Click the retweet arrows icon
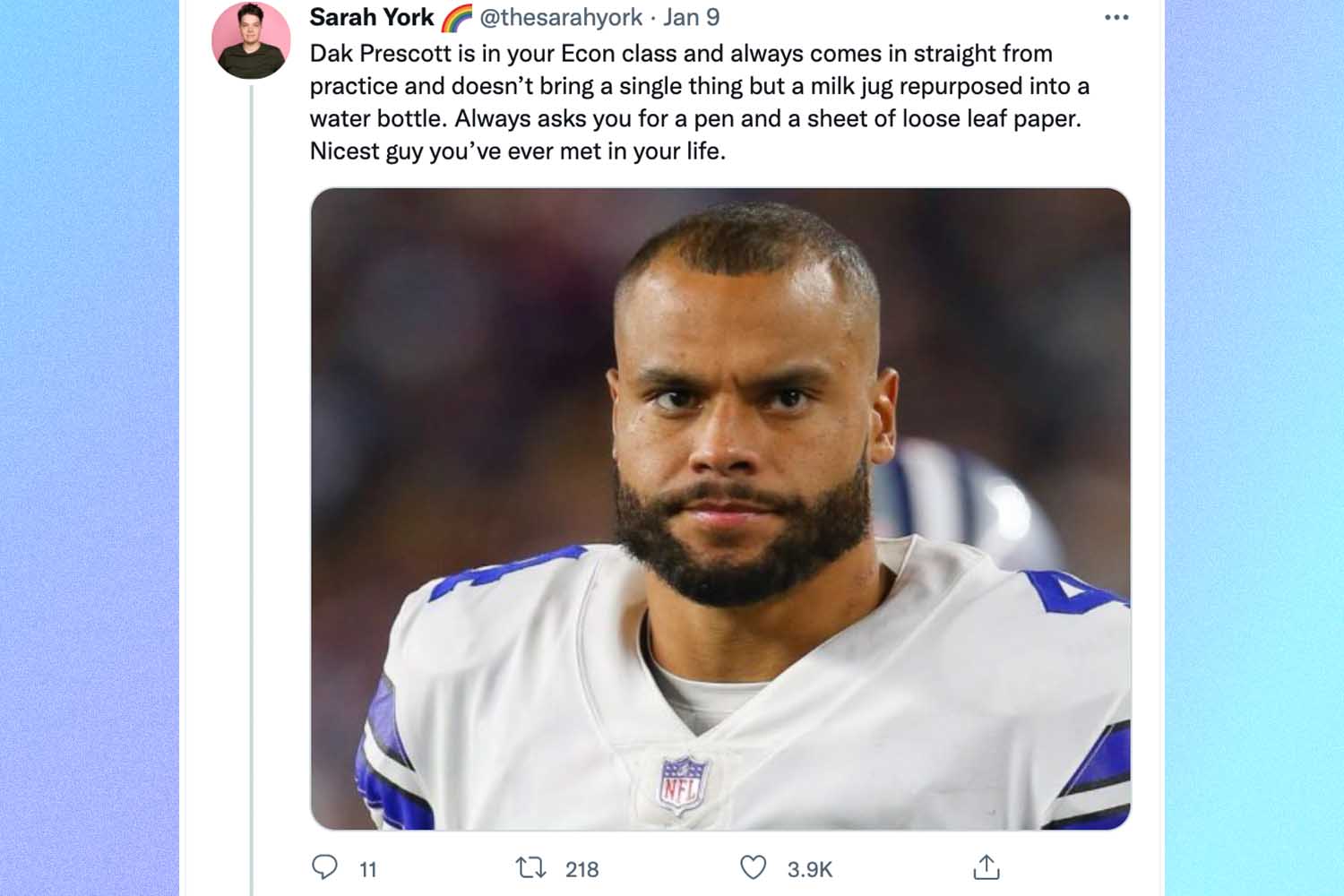Screen dimensions: 1344x896 (x=530, y=867)
